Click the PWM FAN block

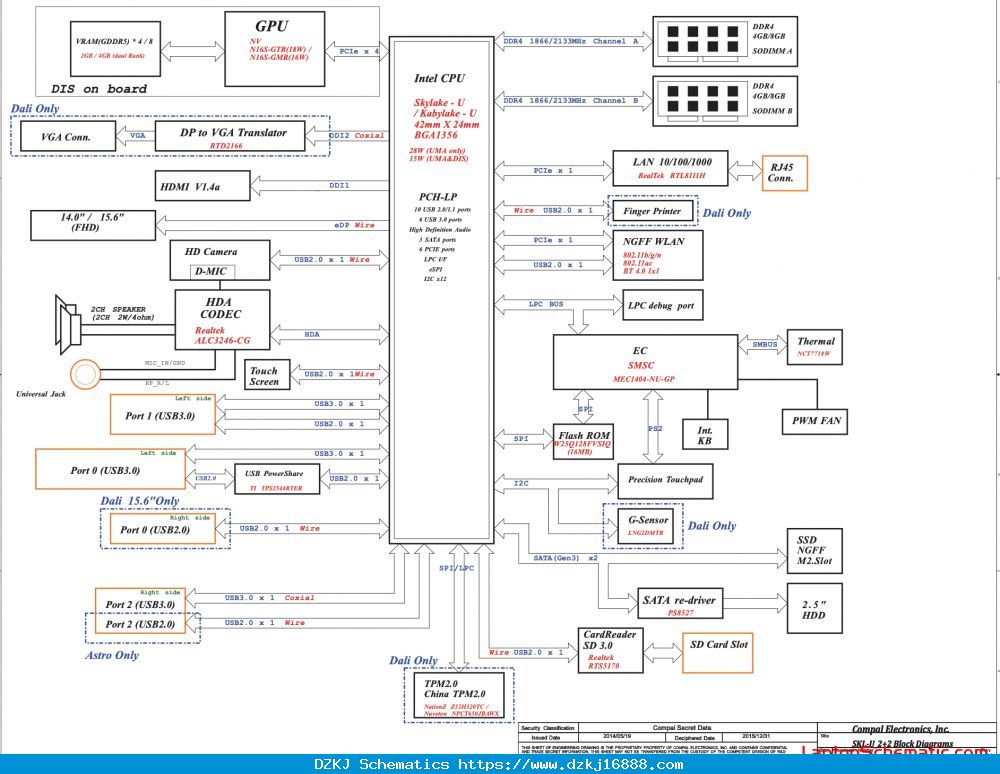tap(815, 421)
